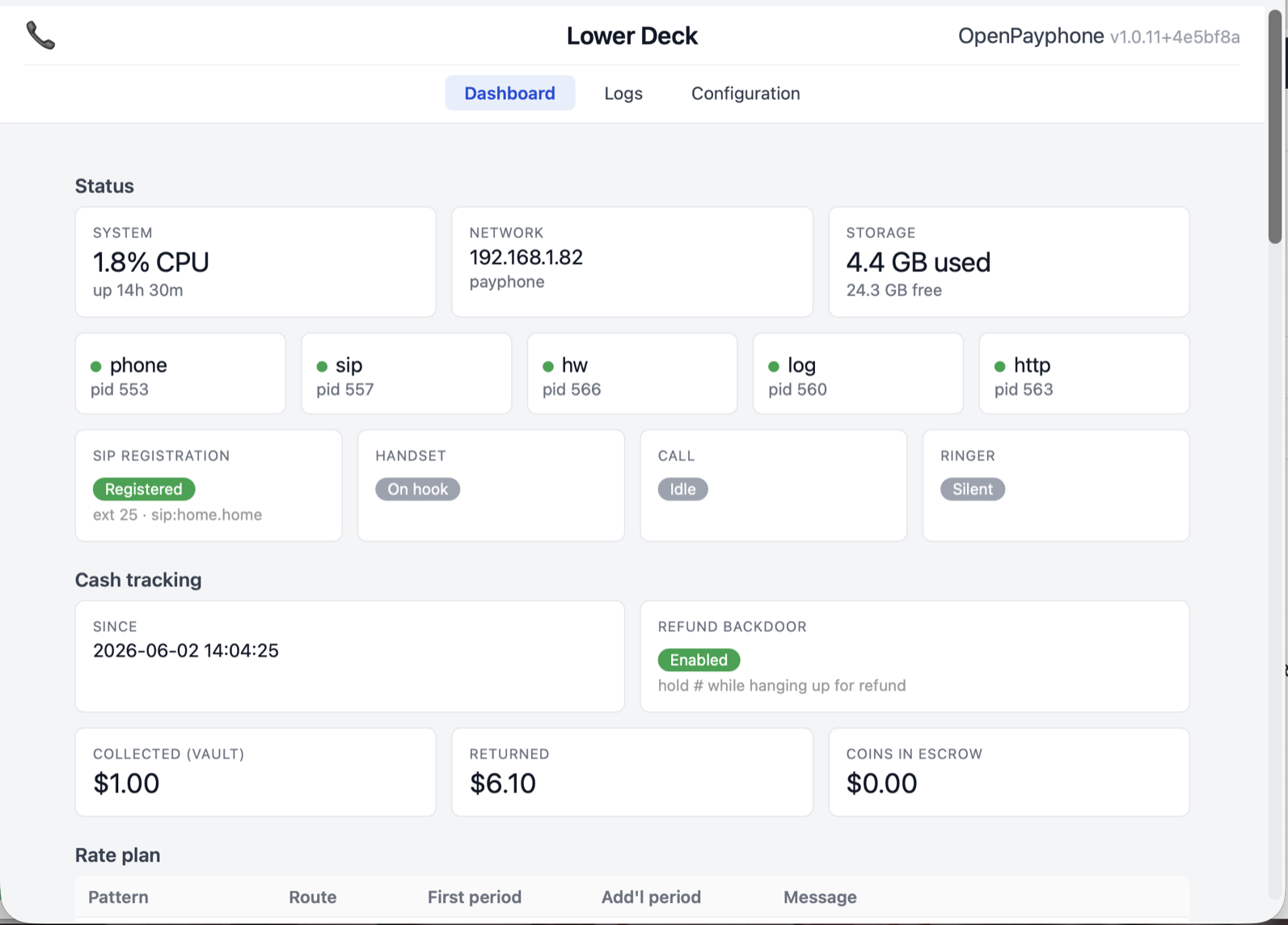Click the refund hint about holding #
The height and width of the screenshot is (925, 1288).
(782, 686)
